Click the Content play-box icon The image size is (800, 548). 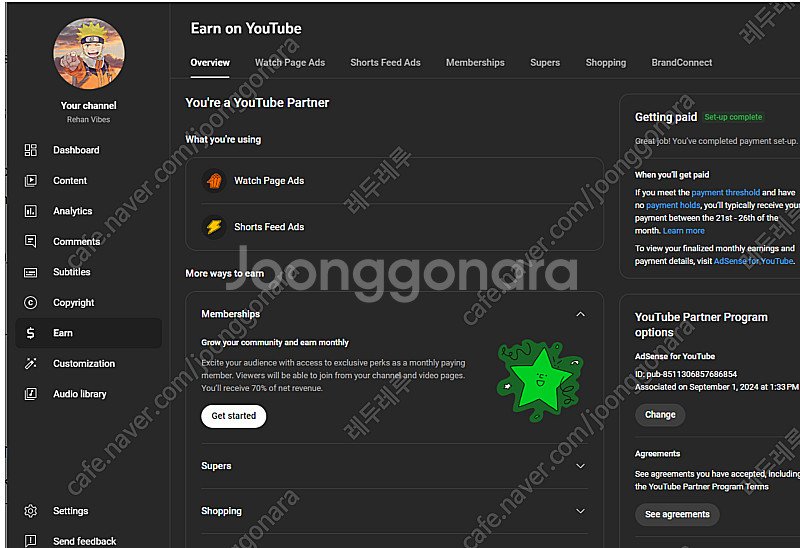pyautogui.click(x=31, y=181)
